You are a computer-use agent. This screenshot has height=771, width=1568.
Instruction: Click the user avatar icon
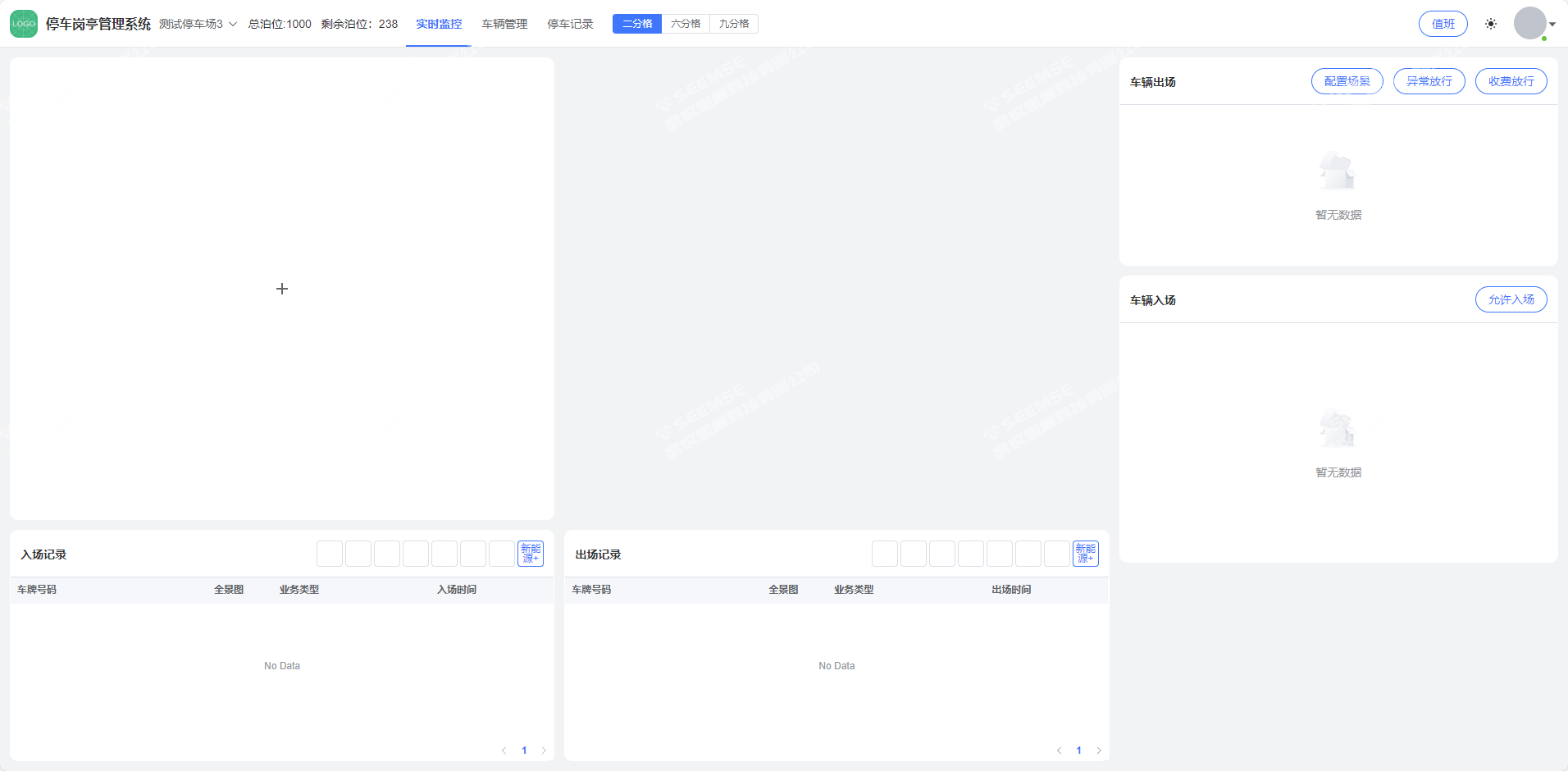[1529, 24]
